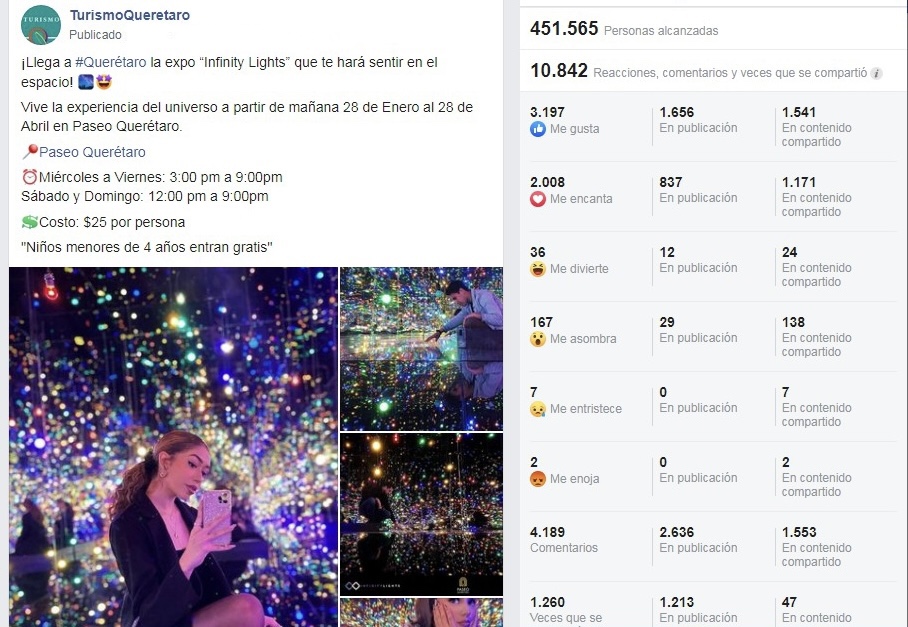The height and width of the screenshot is (627, 908).
Task: Open the partially visible bottom-right photo
Action: point(422,613)
